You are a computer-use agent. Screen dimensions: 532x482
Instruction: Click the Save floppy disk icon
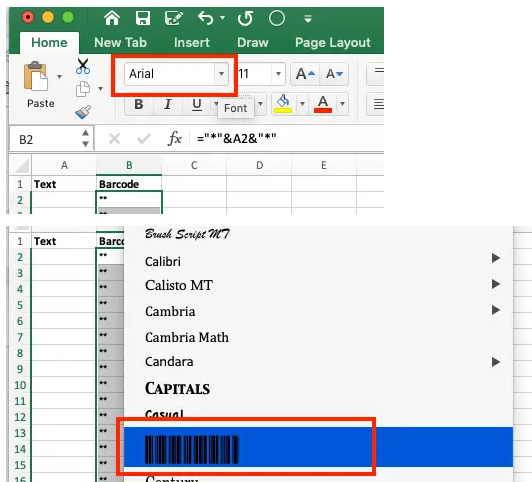(x=143, y=18)
